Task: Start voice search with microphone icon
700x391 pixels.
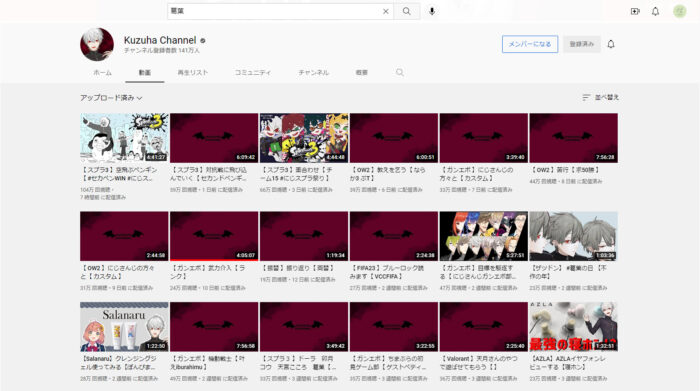Action: [432, 11]
